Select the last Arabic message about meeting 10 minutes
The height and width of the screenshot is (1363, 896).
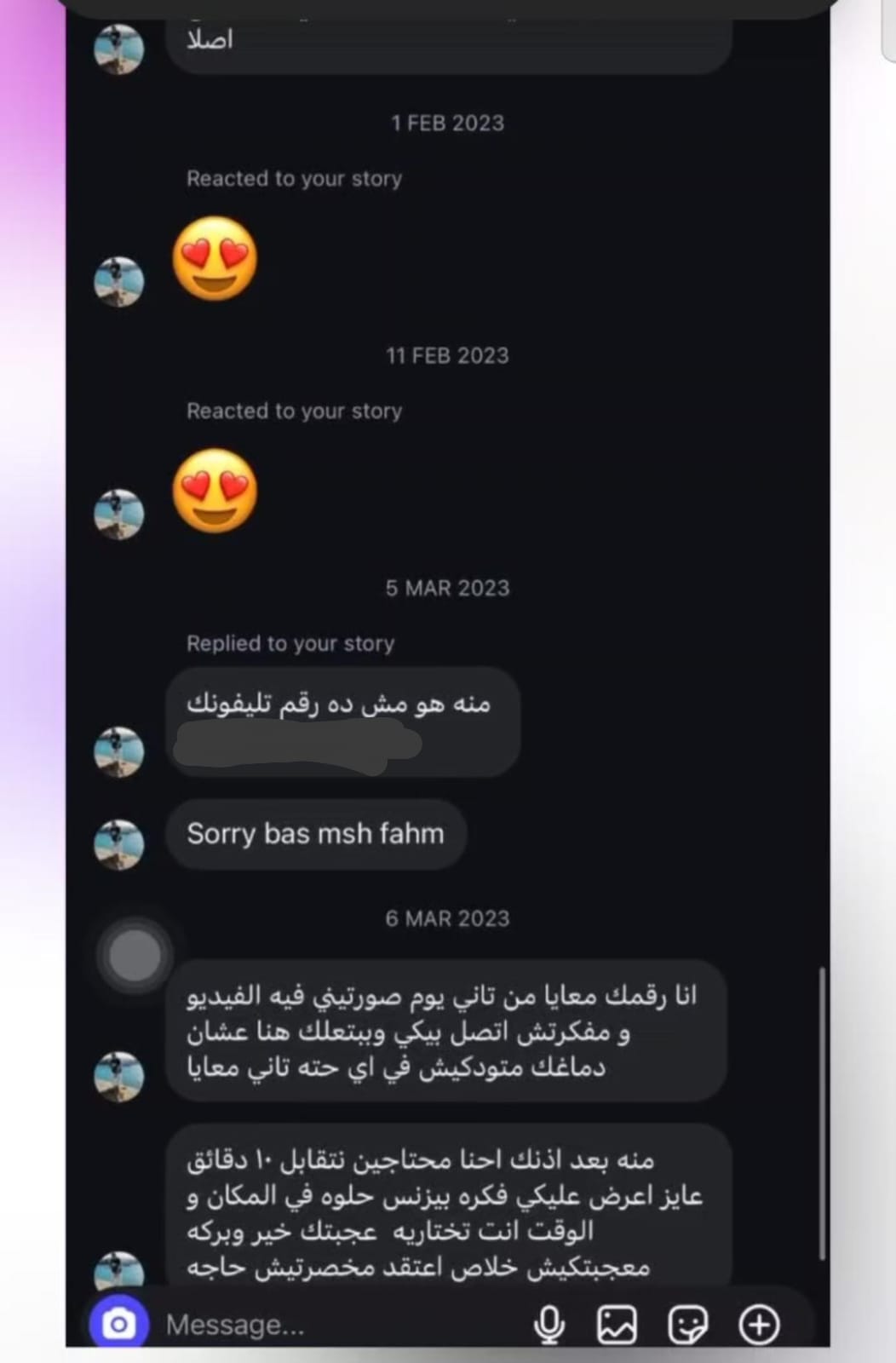448,1205
